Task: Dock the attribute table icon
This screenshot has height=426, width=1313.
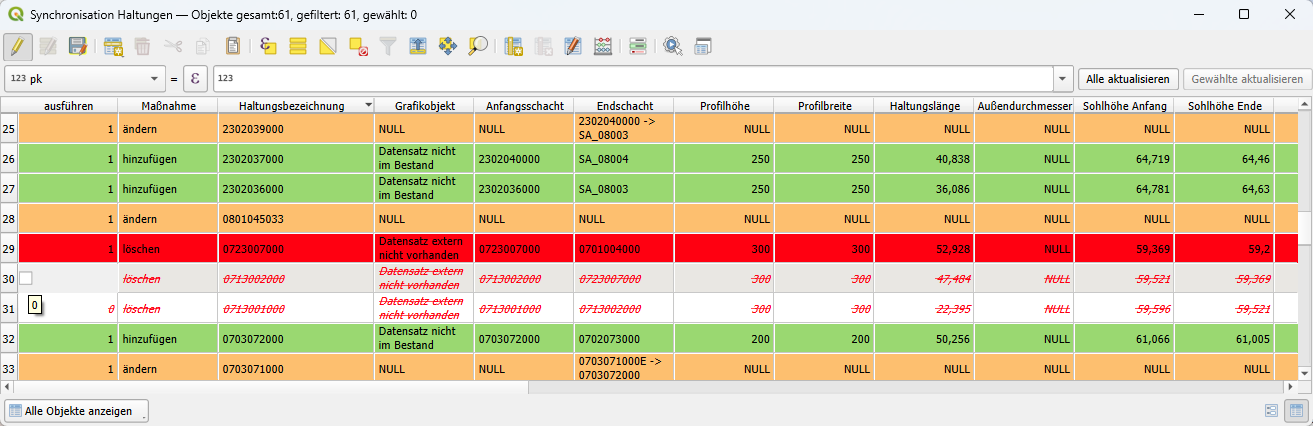Action: 702,45
